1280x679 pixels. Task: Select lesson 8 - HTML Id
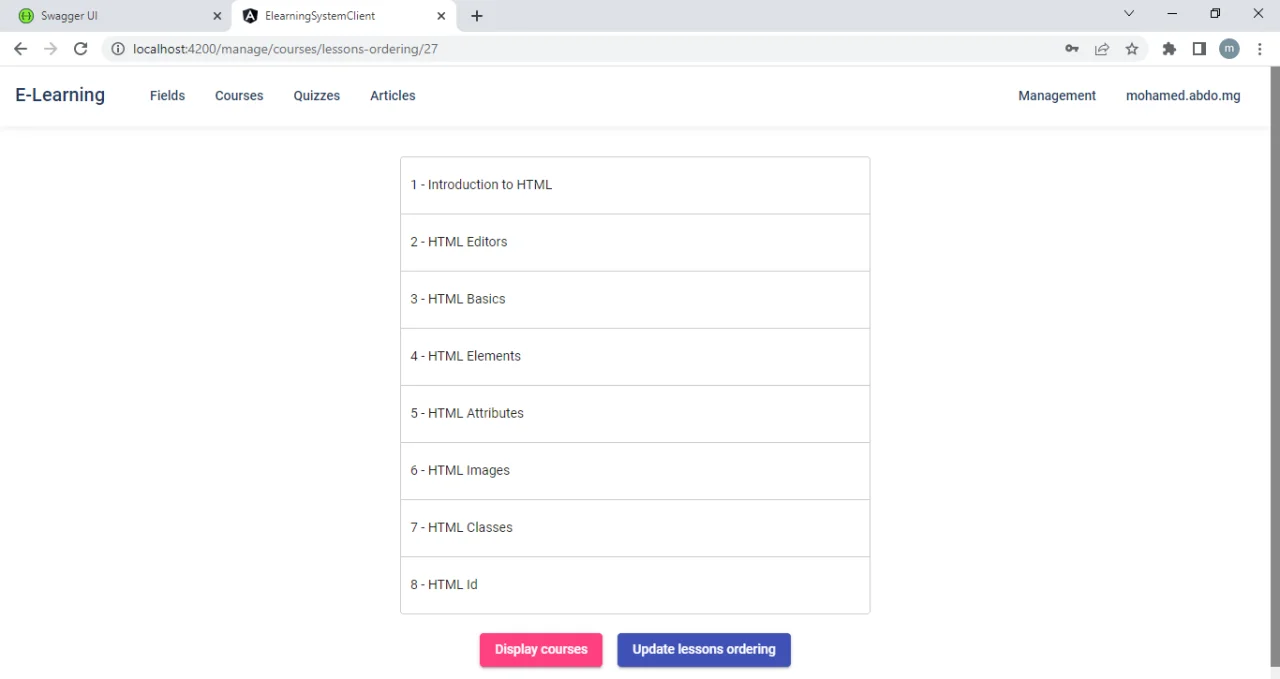[x=635, y=584]
